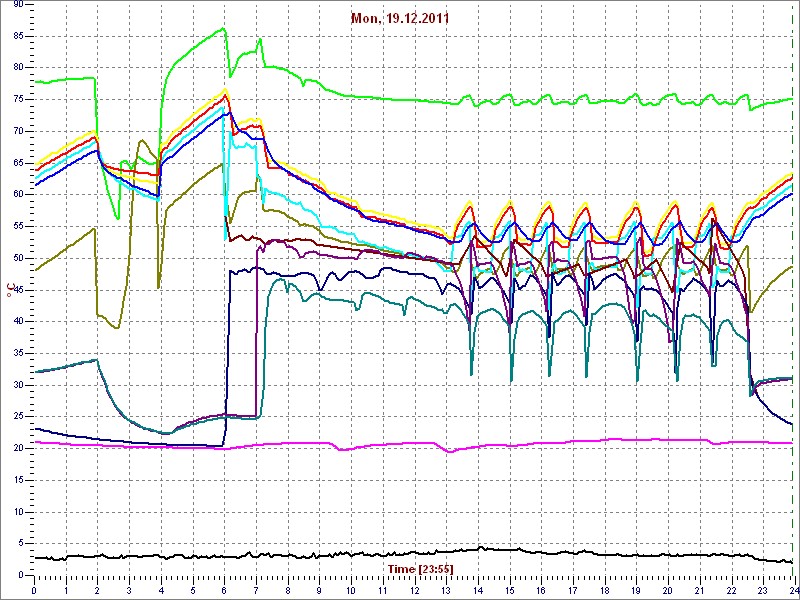Click the 35 tick on the temperature axis
Image resolution: width=800 pixels, height=600 pixels.
click(18, 353)
